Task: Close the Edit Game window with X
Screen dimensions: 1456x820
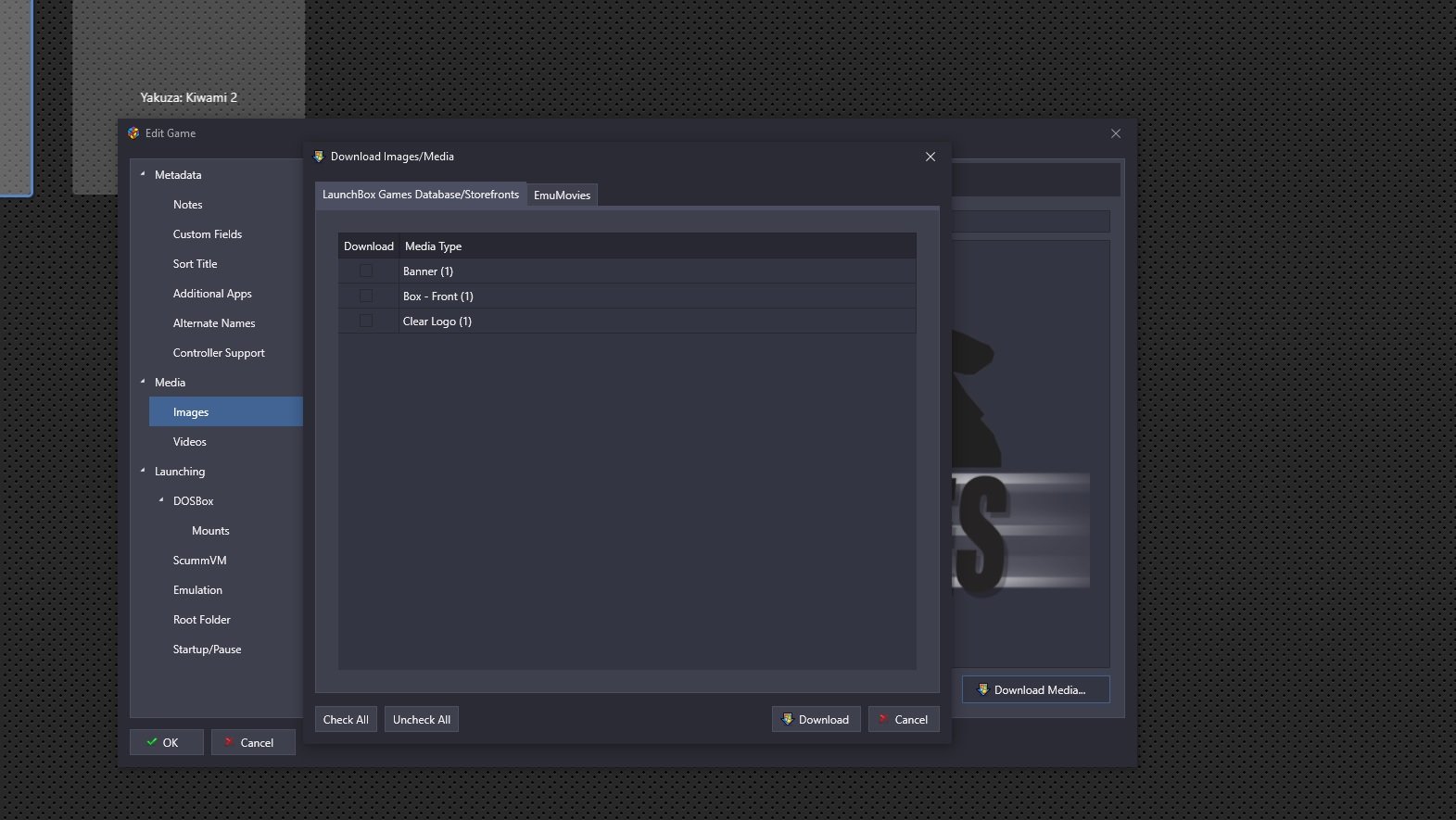Action: point(1116,133)
